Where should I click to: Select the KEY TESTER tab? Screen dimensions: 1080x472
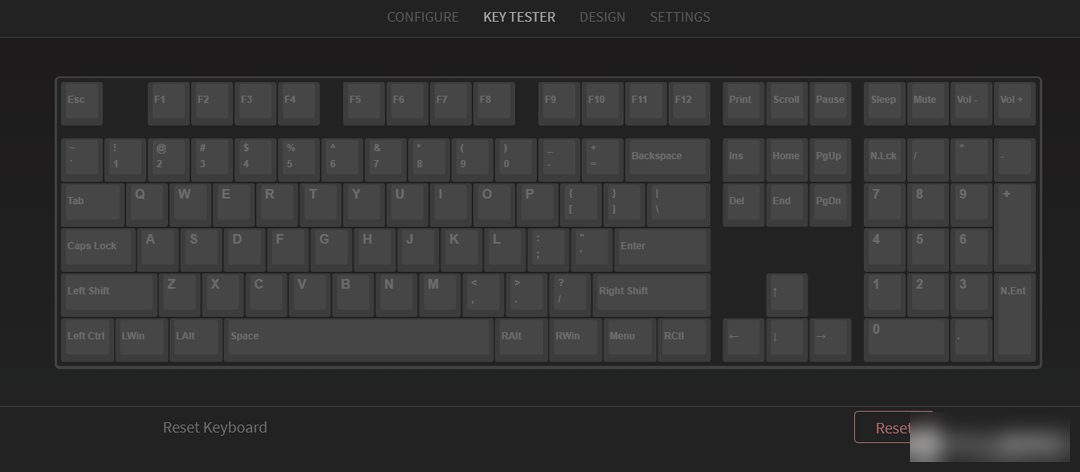click(x=519, y=17)
